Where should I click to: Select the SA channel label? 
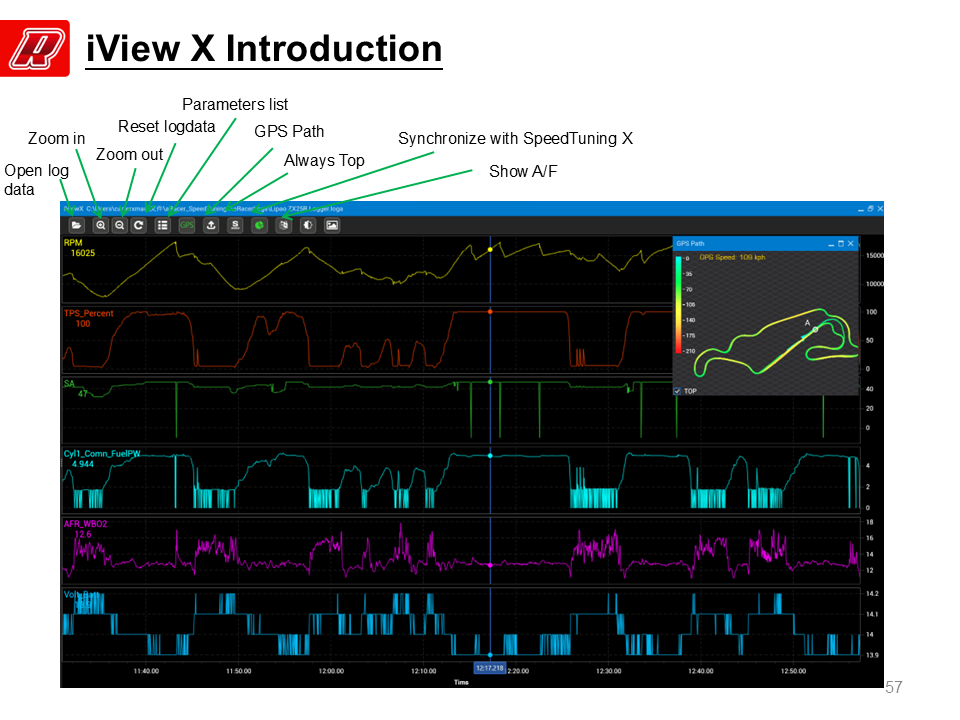click(69, 383)
